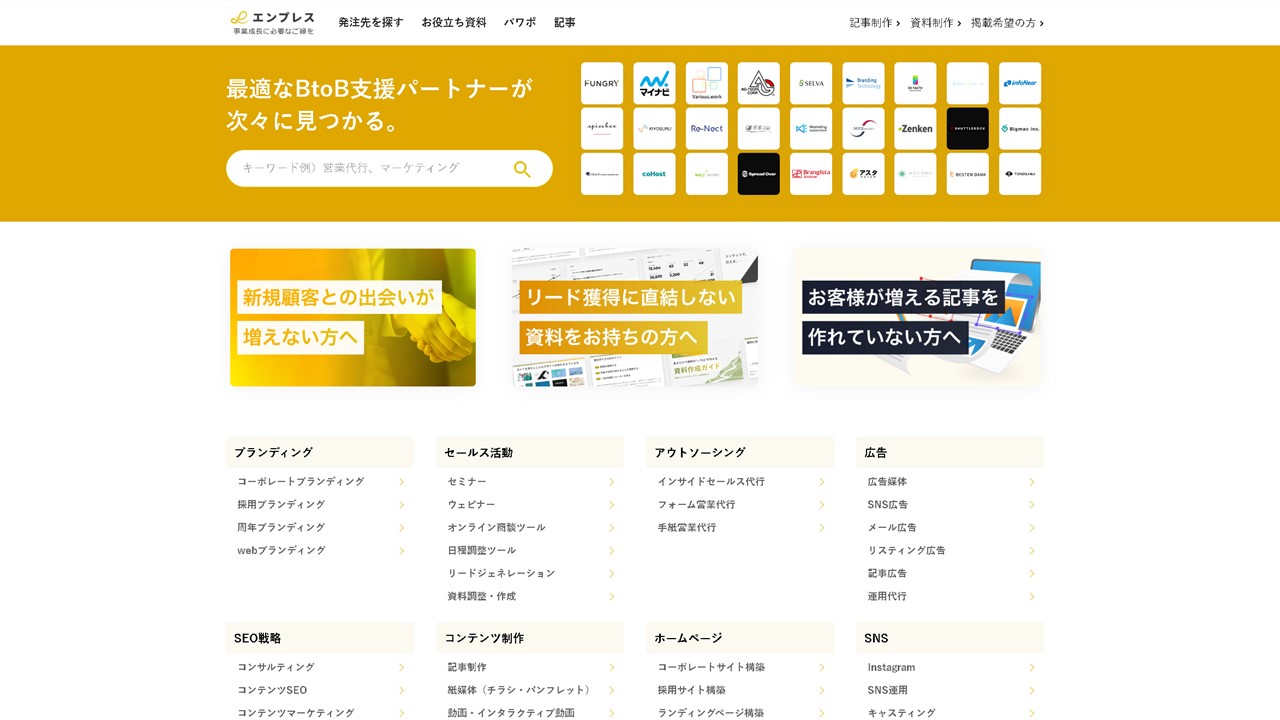Open the 発注先を探す navigation menu
Screen dimensions: 1280x720
370,22
